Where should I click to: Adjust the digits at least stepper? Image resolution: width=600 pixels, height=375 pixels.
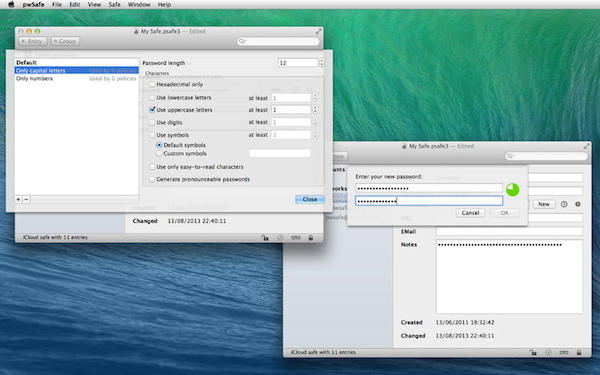[x=315, y=122]
